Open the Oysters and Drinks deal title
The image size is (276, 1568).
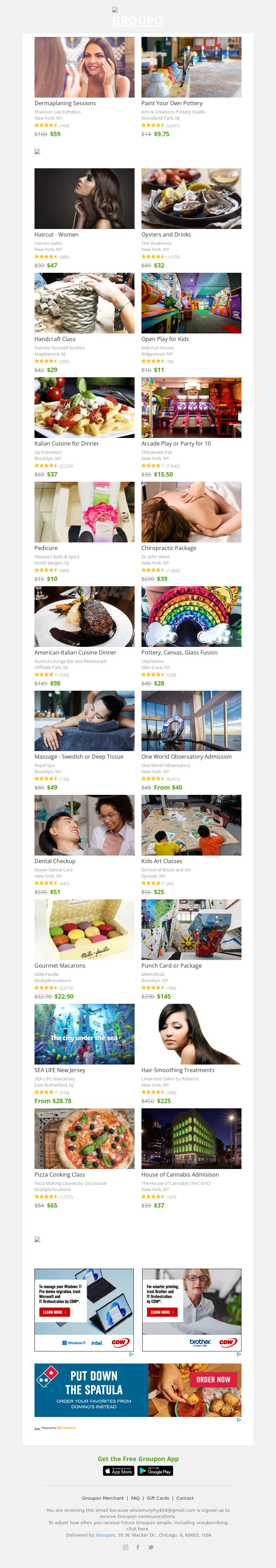(166, 234)
